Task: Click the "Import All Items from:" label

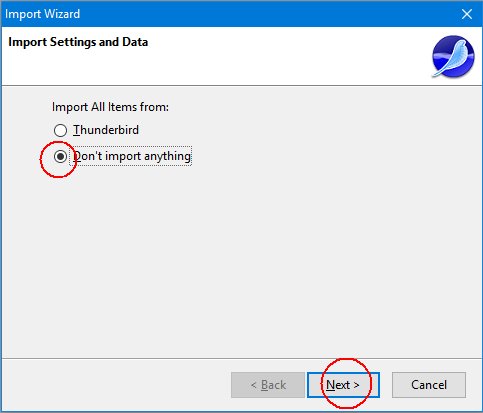Action: pos(110,107)
